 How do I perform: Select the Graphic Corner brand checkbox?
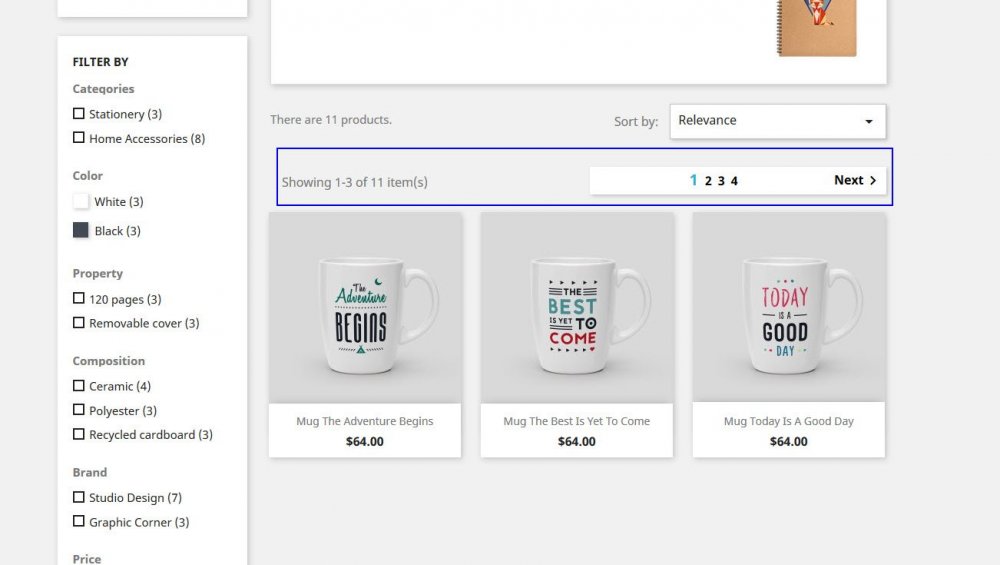tap(78, 521)
